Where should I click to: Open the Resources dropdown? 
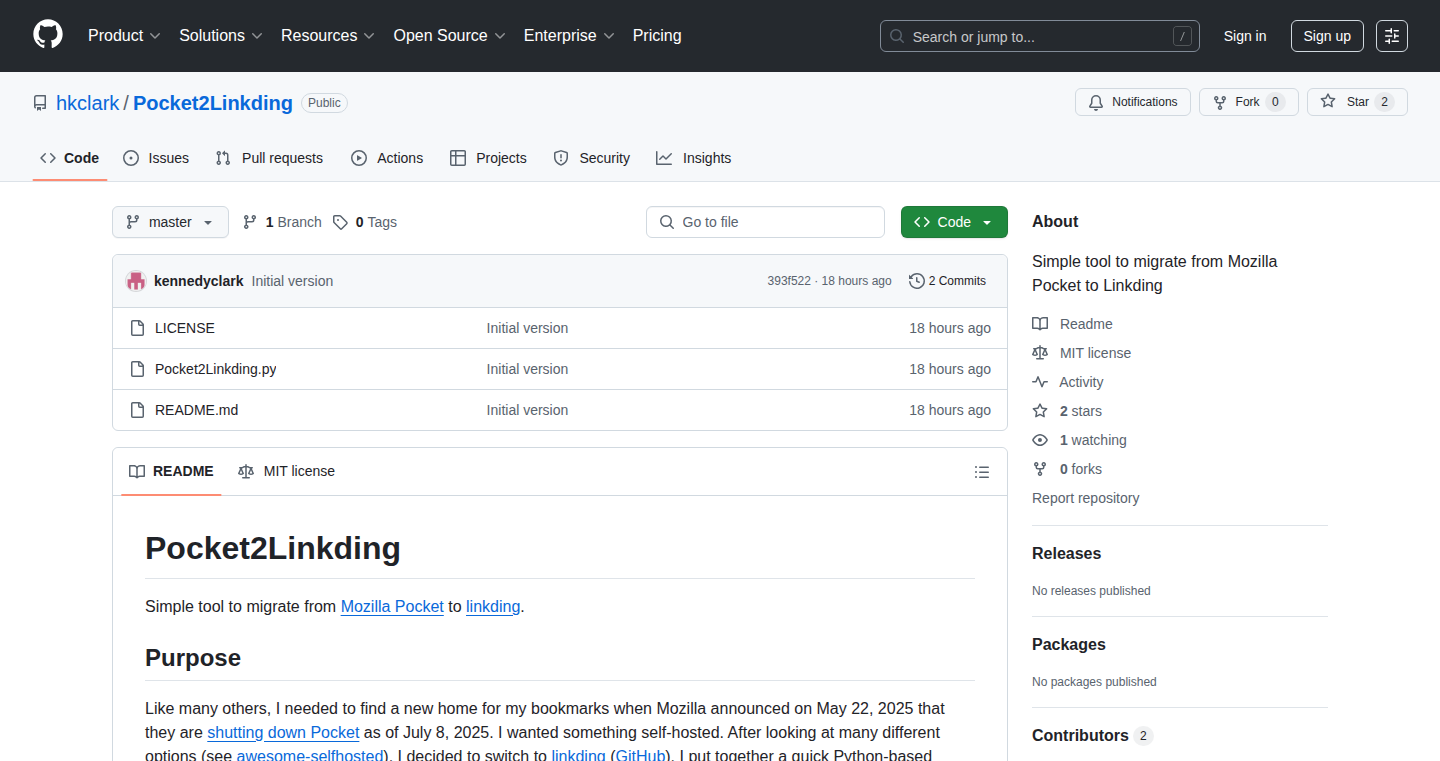click(x=328, y=36)
